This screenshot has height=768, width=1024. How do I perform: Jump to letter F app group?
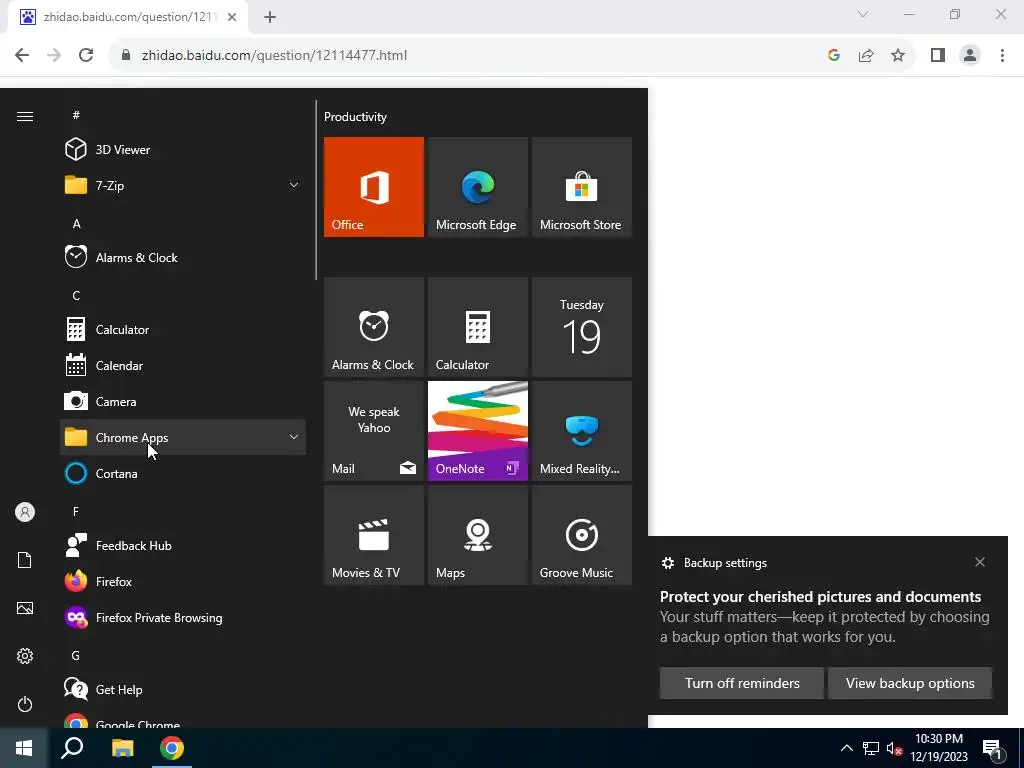(76, 511)
